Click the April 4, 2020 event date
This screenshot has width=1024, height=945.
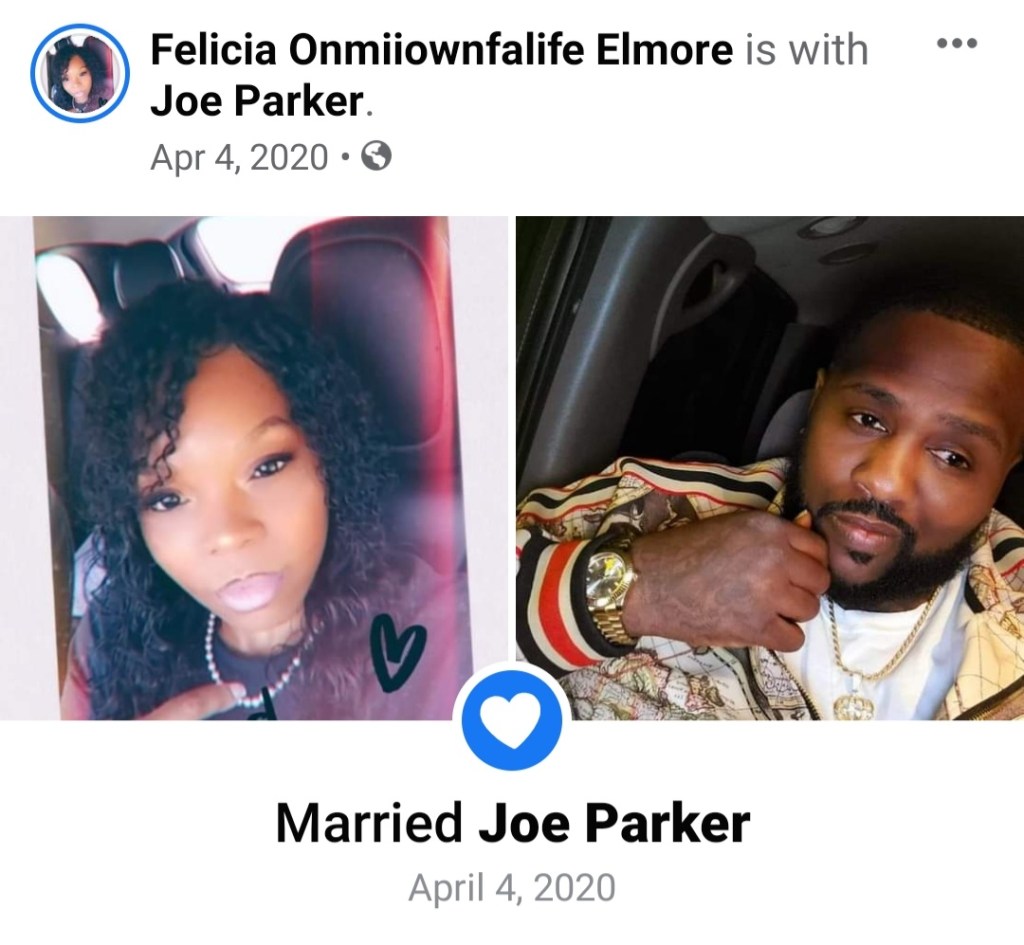pos(512,888)
